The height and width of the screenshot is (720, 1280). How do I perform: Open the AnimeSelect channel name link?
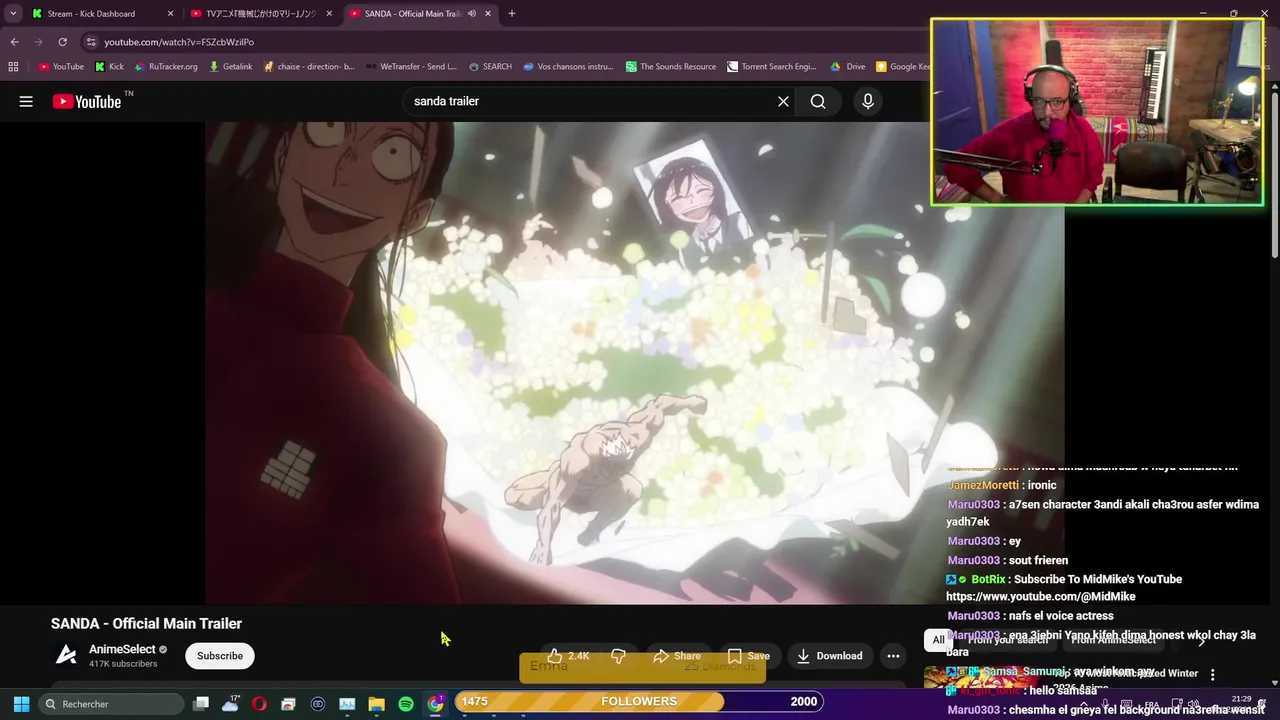122,649
